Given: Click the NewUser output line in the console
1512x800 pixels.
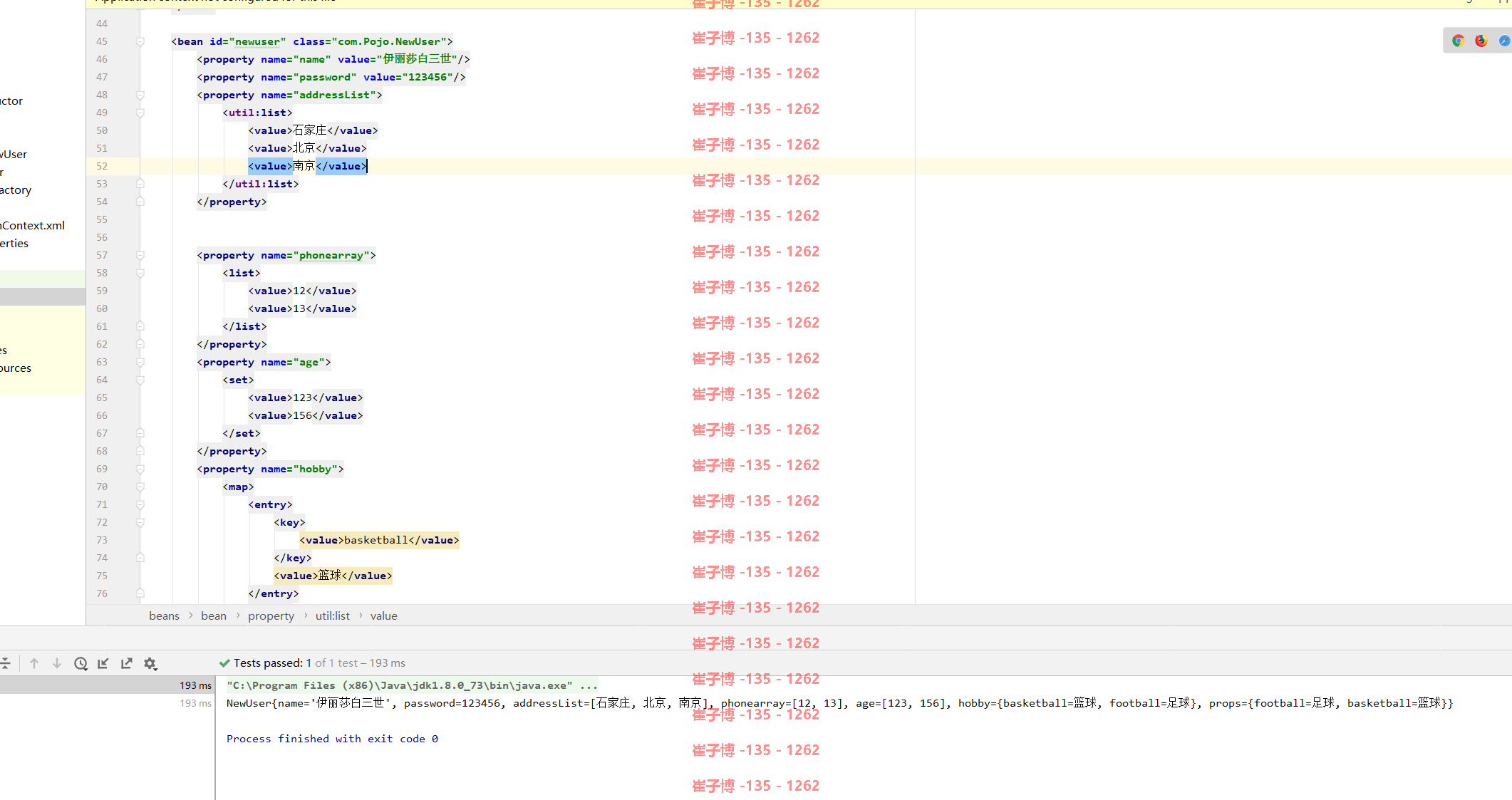Looking at the screenshot, I should 839,703.
